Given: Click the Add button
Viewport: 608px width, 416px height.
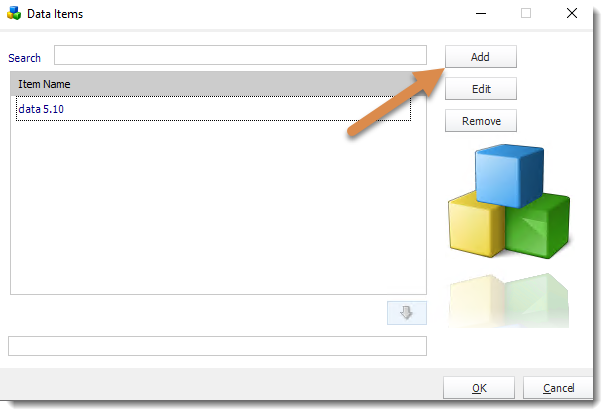Looking at the screenshot, I should pyautogui.click(x=480, y=57).
